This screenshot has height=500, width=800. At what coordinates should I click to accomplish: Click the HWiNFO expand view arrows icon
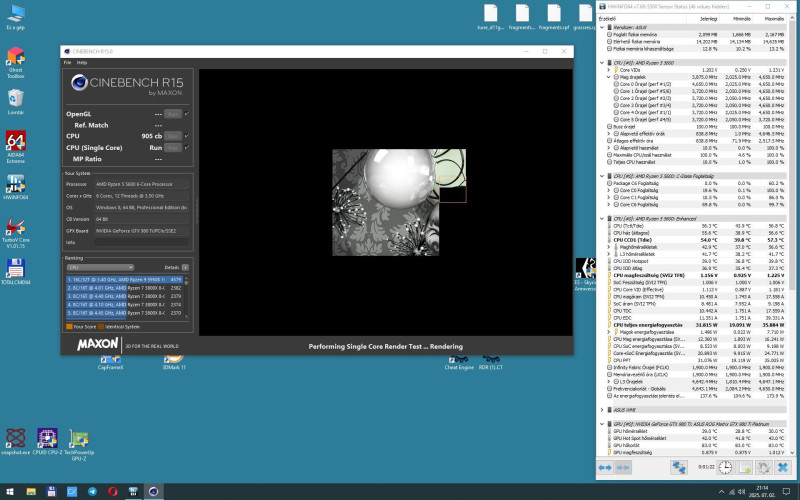coord(606,467)
